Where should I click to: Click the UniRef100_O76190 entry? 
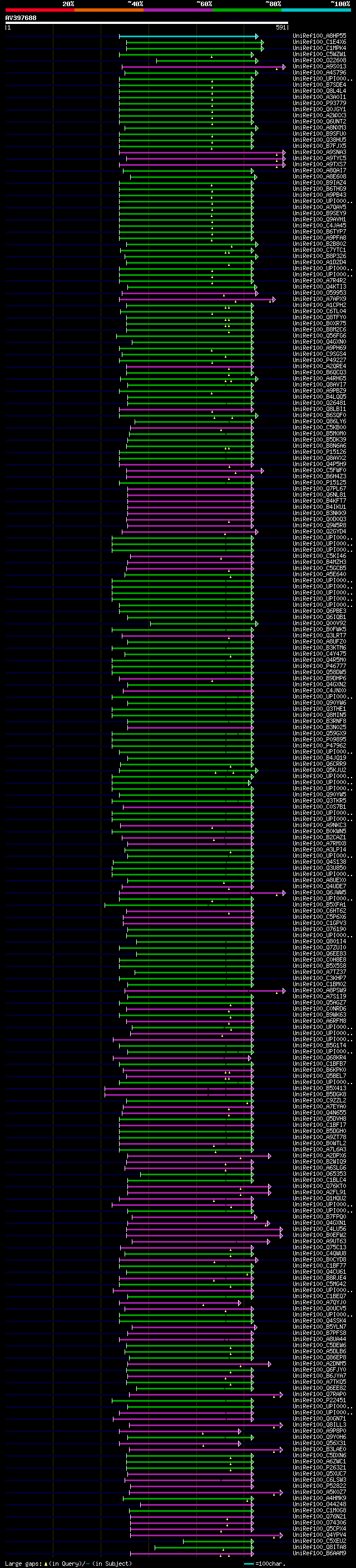tap(319, 929)
